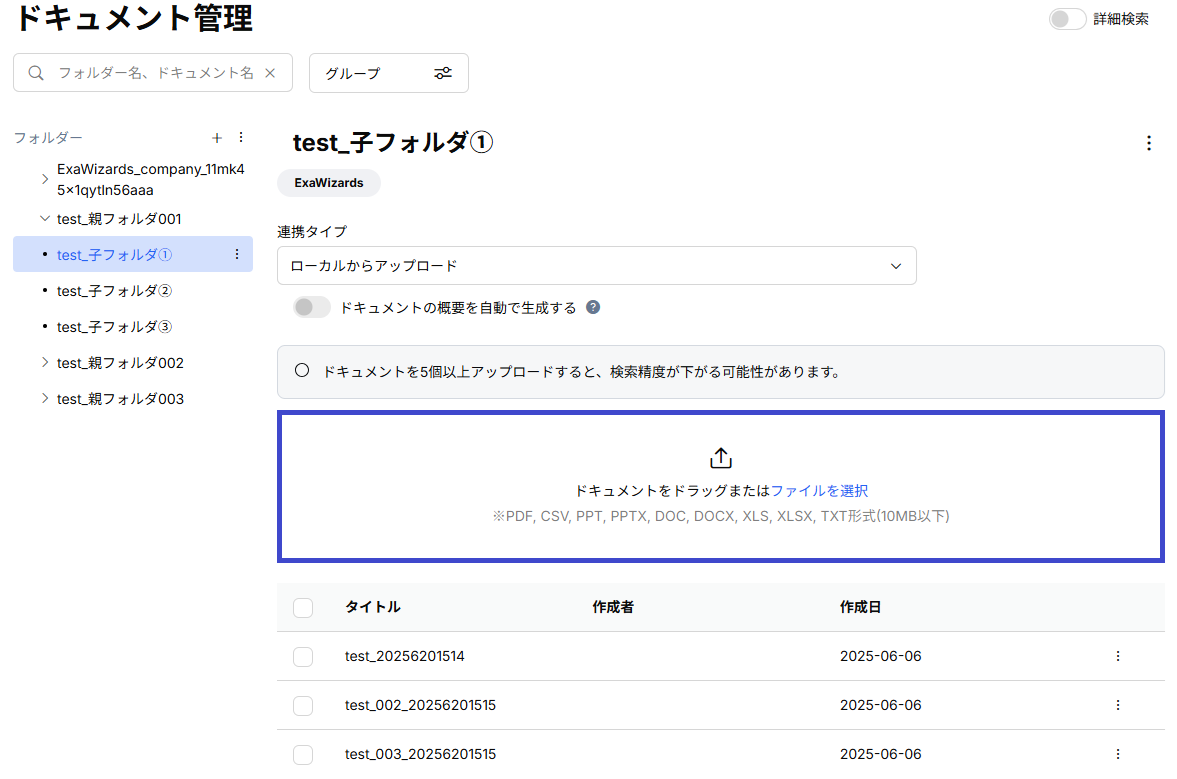
Task: Open the row menu for test_002_20256201515
Action: (x=1118, y=705)
